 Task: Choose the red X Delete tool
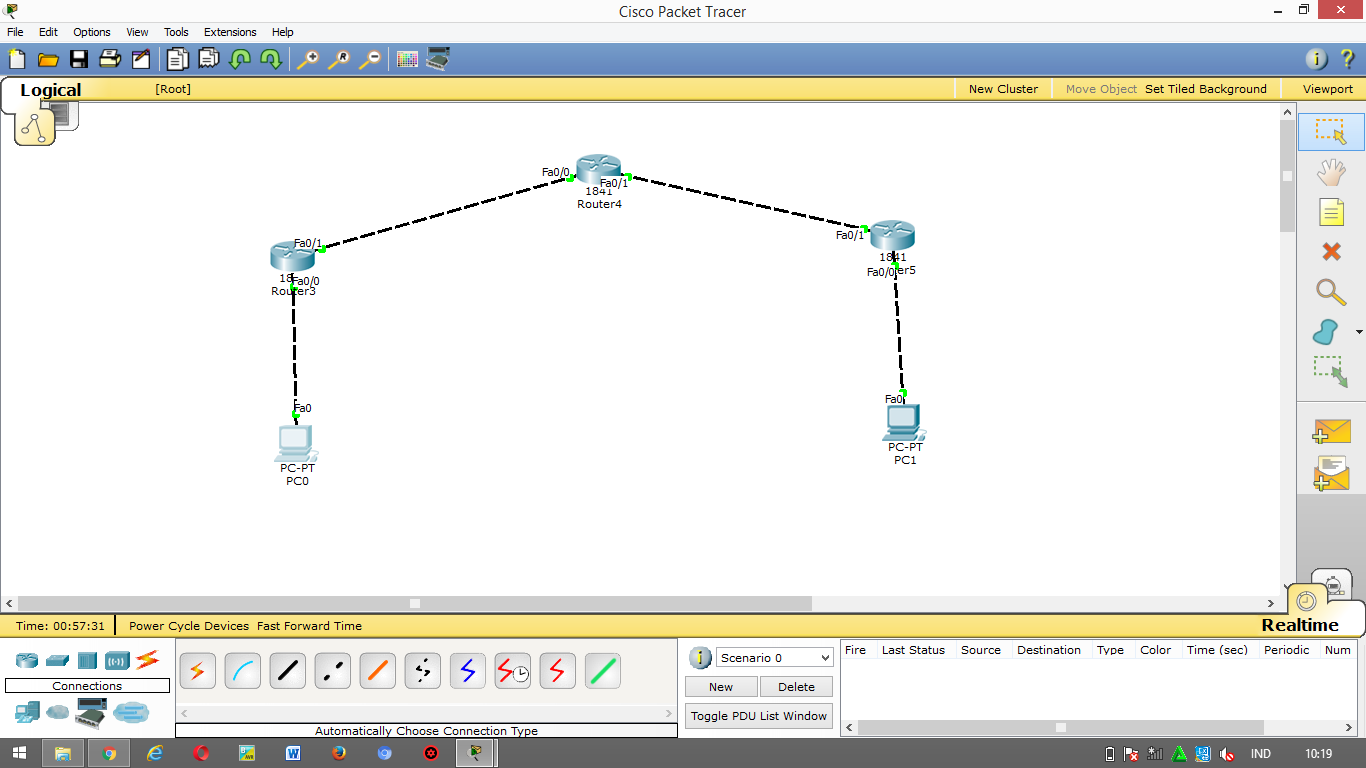click(1331, 252)
